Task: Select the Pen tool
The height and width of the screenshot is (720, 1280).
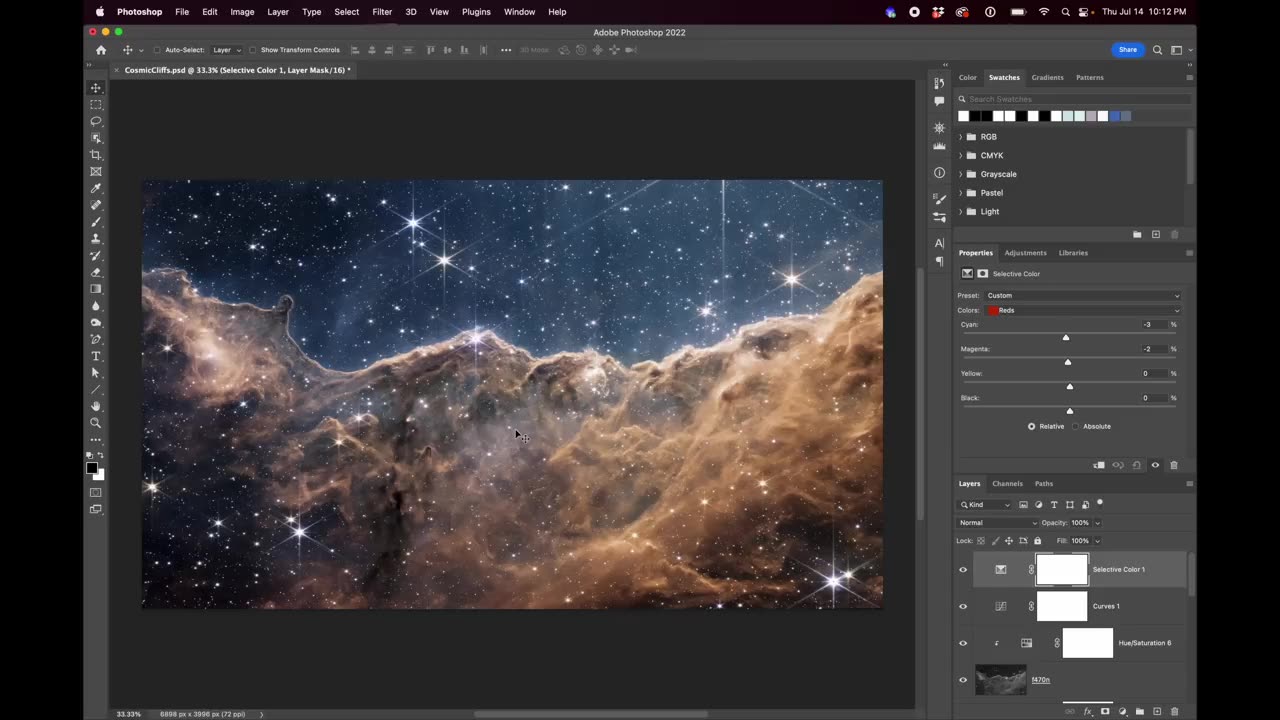Action: [96, 339]
